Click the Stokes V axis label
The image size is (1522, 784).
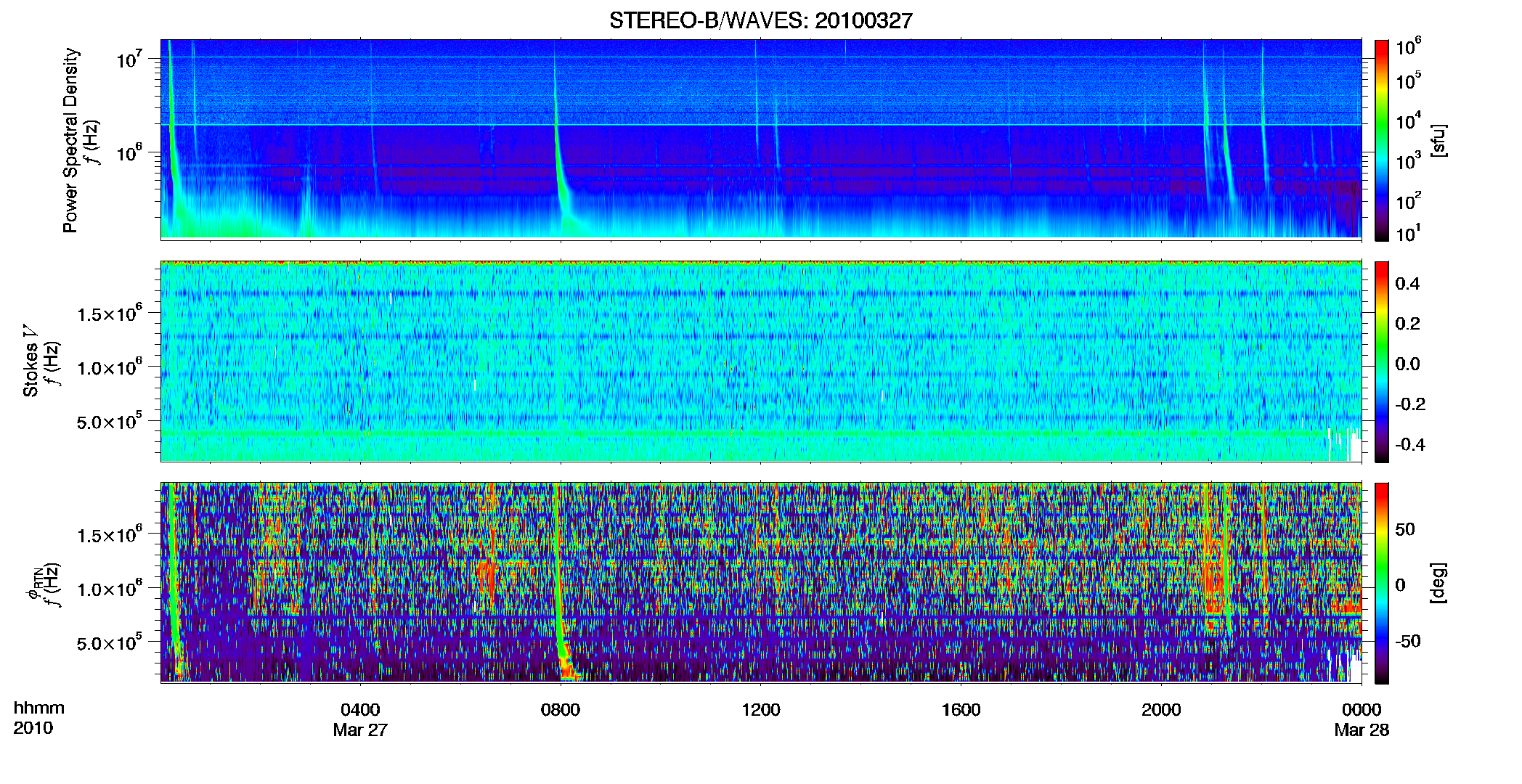30,361
